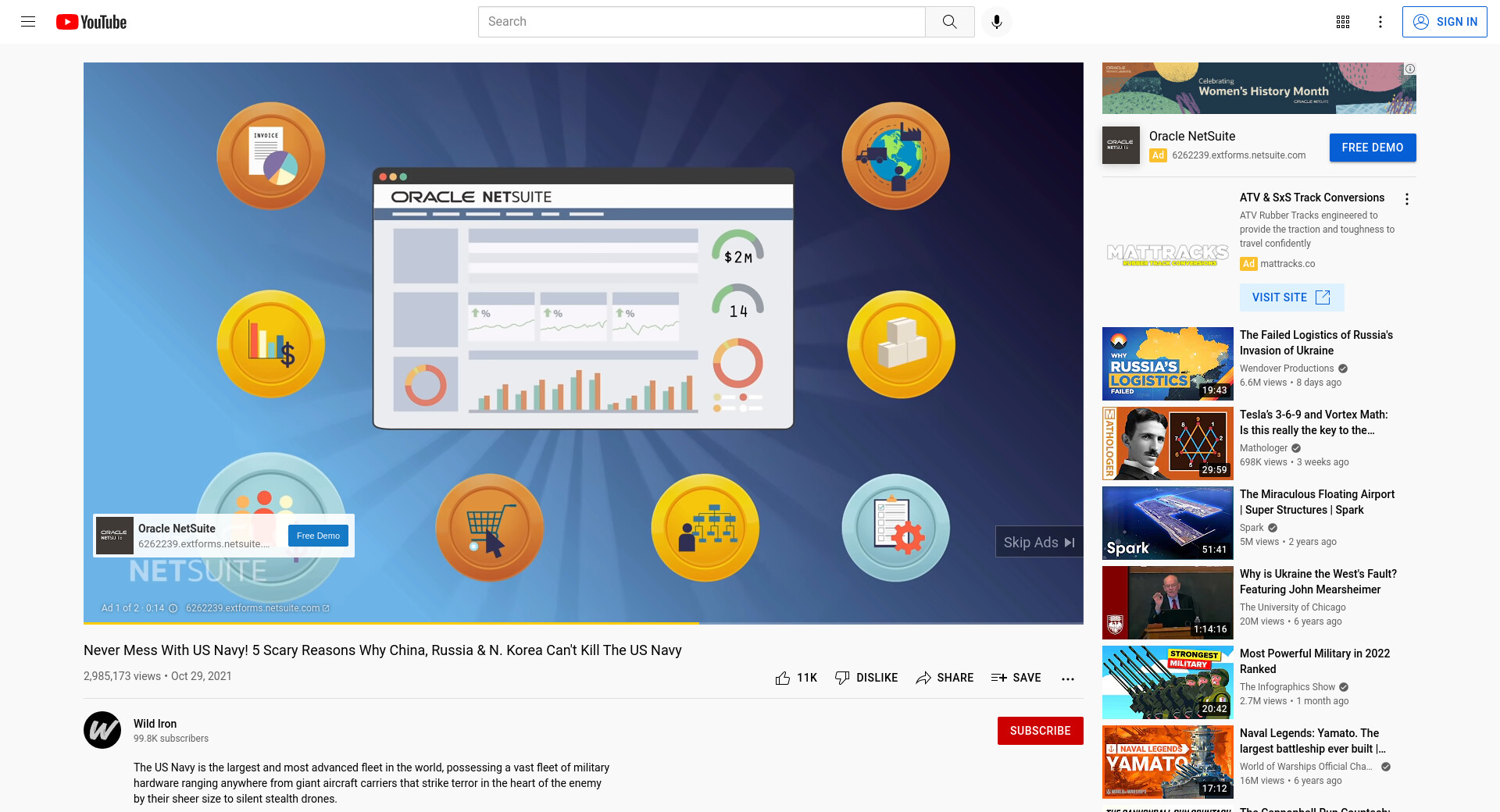Subscribe to Wild Iron channel
This screenshot has width=1500, height=812.
click(x=1040, y=731)
